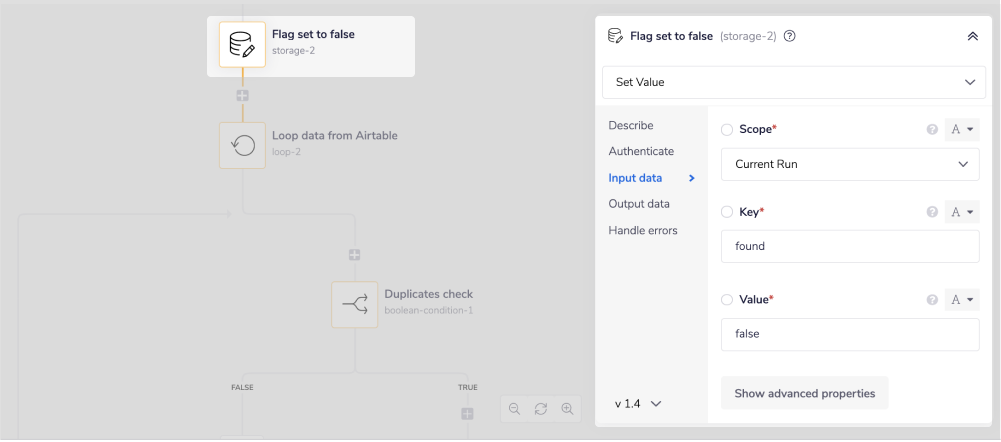The height and width of the screenshot is (442, 1001).
Task: Click Show advanced properties button
Action: (804, 393)
